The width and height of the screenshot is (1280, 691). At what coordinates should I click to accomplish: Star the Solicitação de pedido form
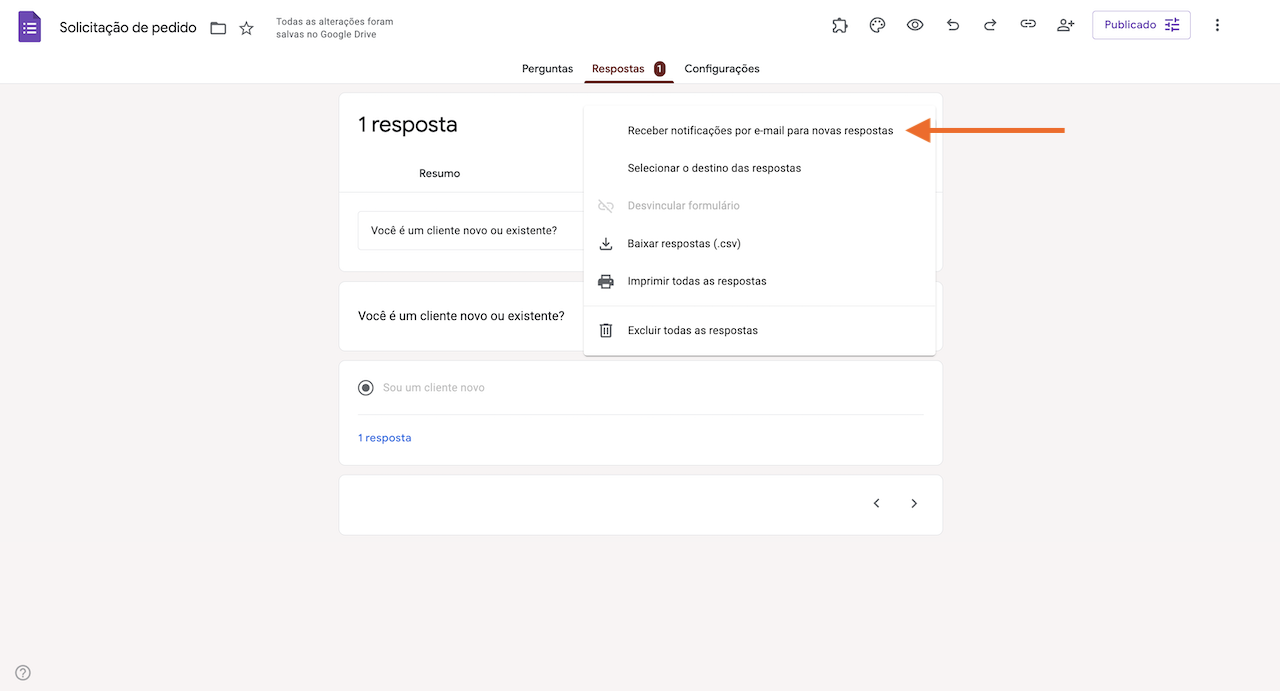[246, 28]
